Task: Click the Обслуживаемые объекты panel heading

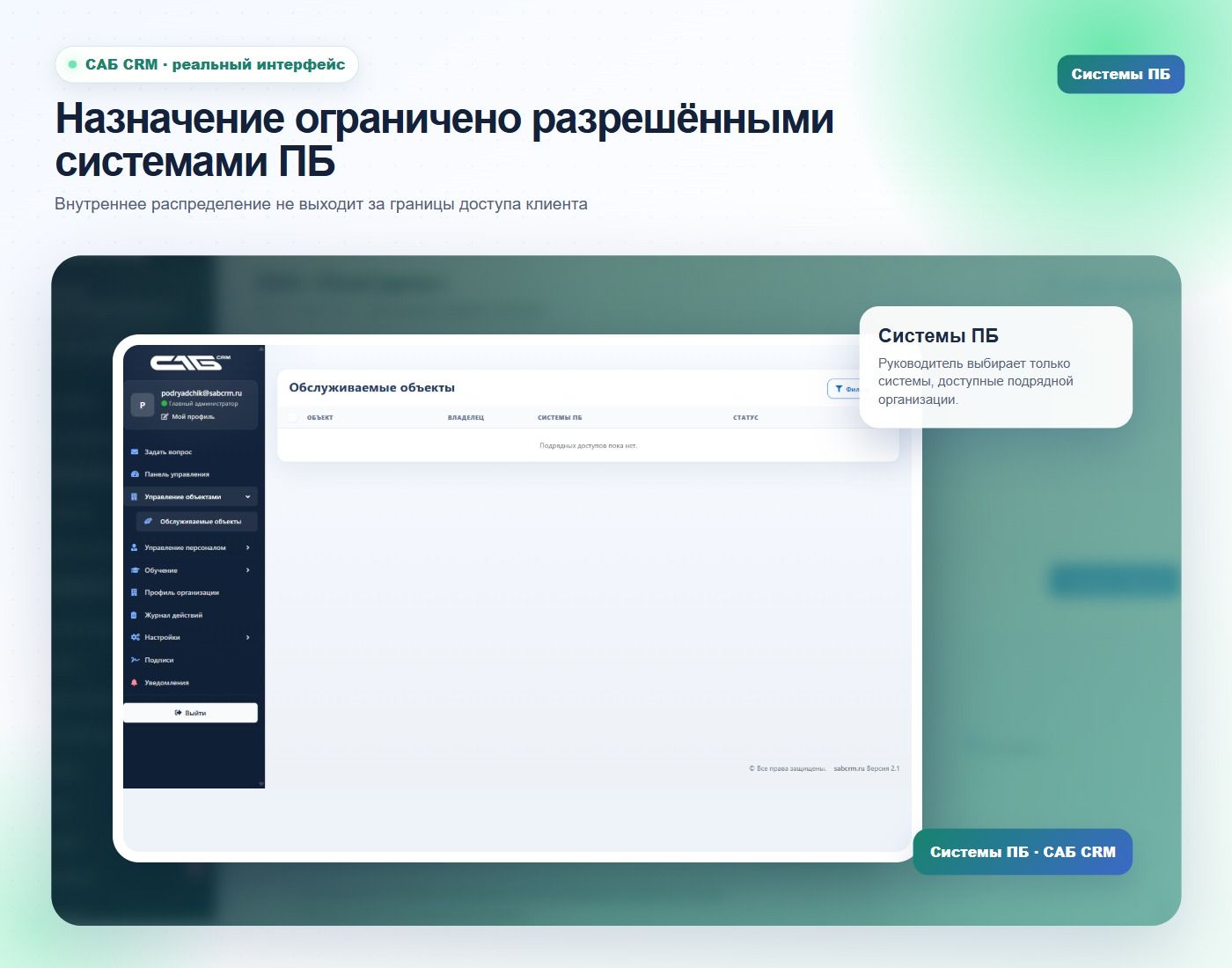Action: click(372, 387)
